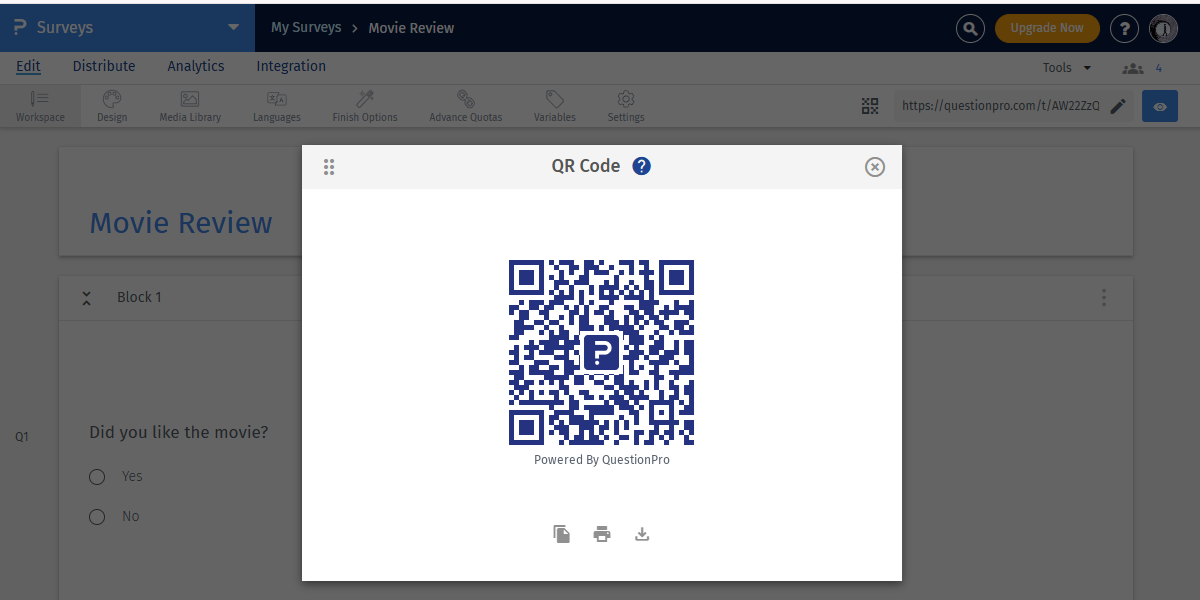Select the No radio option

tap(97, 517)
